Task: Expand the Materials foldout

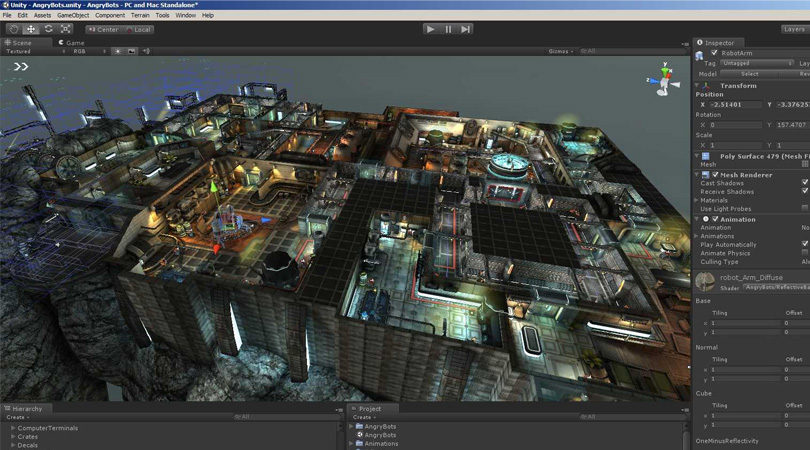Action: coord(697,200)
